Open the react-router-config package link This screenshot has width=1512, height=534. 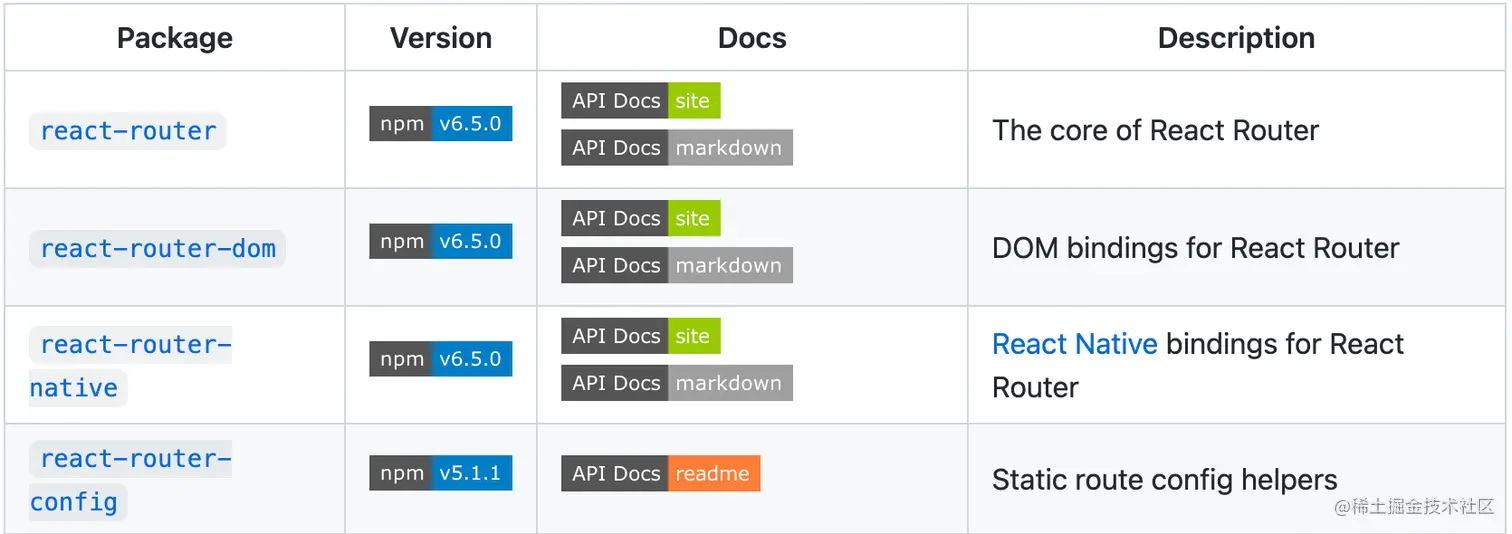coord(131,480)
